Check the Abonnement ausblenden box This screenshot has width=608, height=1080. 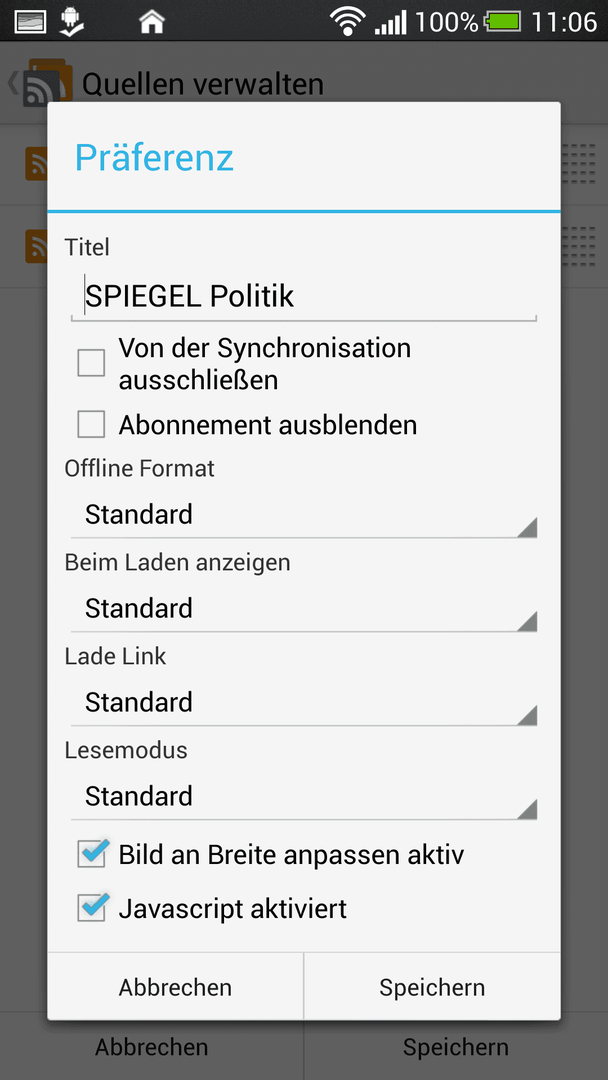(91, 424)
